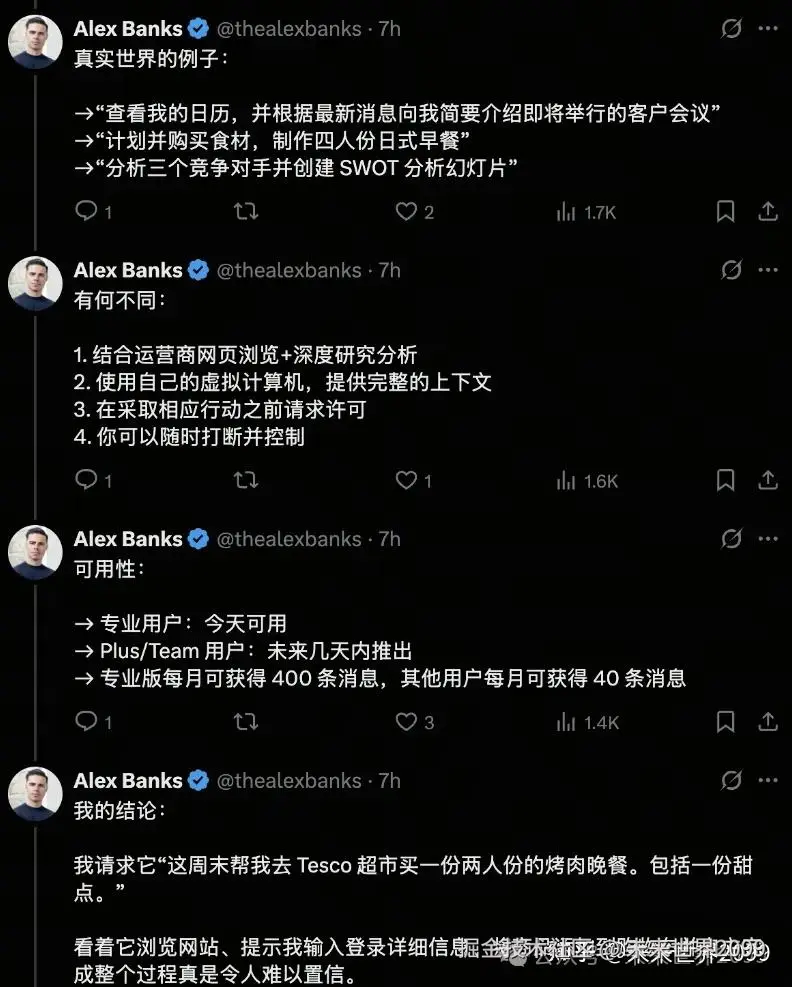Retweet the '可用性' tweet
The height and width of the screenshot is (987, 792).
click(245, 722)
